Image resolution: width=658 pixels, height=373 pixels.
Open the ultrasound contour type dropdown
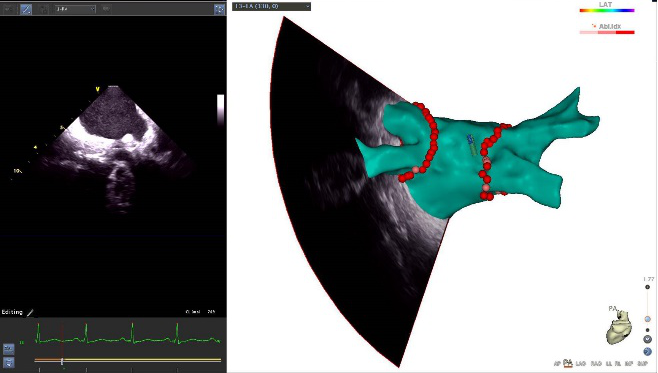click(x=76, y=9)
